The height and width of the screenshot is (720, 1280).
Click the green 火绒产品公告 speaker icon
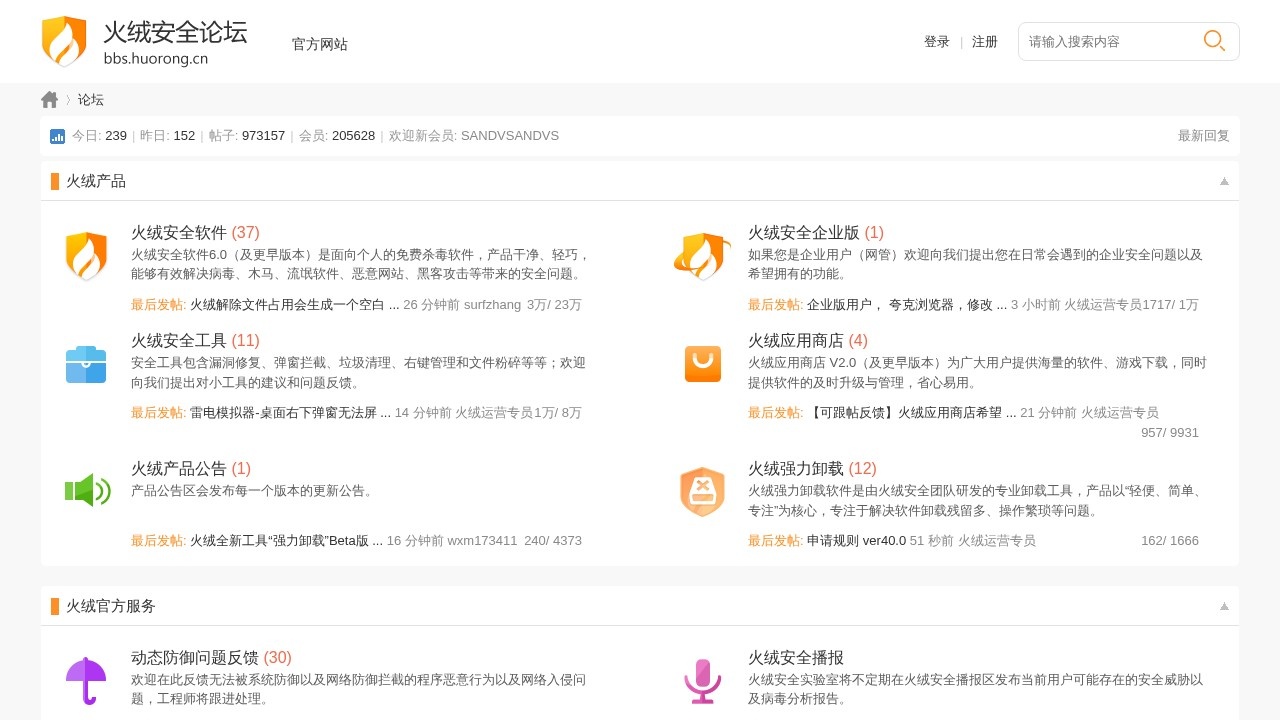(x=86, y=490)
